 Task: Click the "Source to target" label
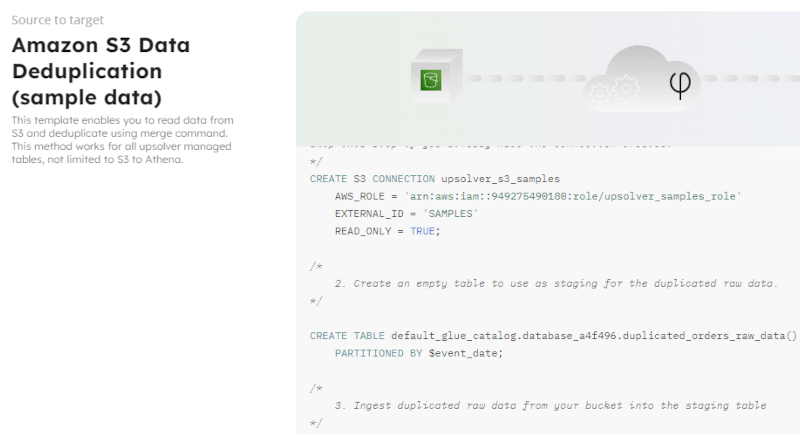(x=57, y=20)
